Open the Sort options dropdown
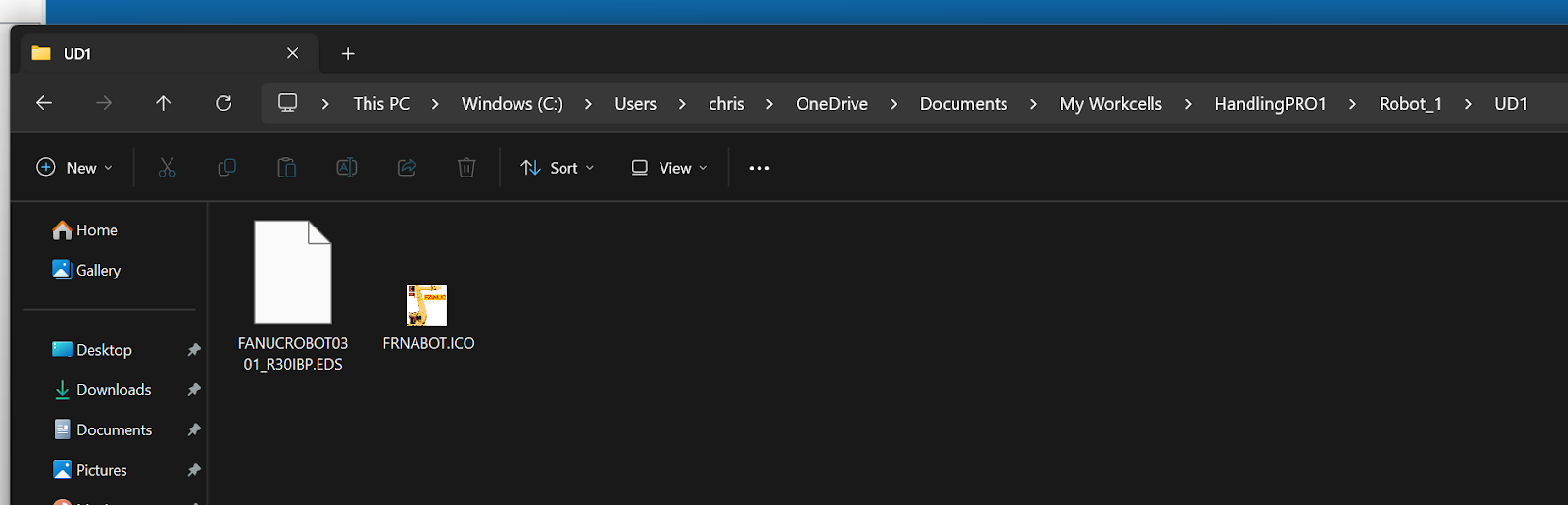Viewport: 1568px width, 505px height. (x=558, y=168)
